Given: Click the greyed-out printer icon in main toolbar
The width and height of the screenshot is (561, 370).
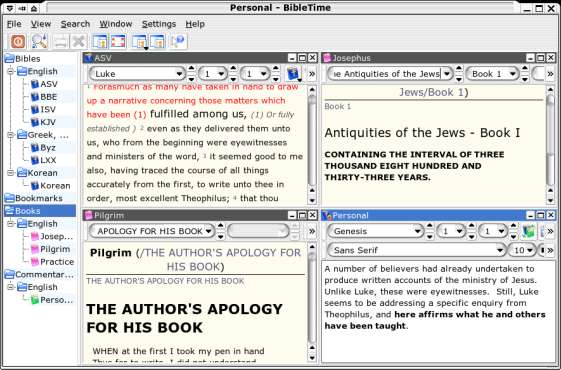Looking at the screenshot, I should pos(61,42).
